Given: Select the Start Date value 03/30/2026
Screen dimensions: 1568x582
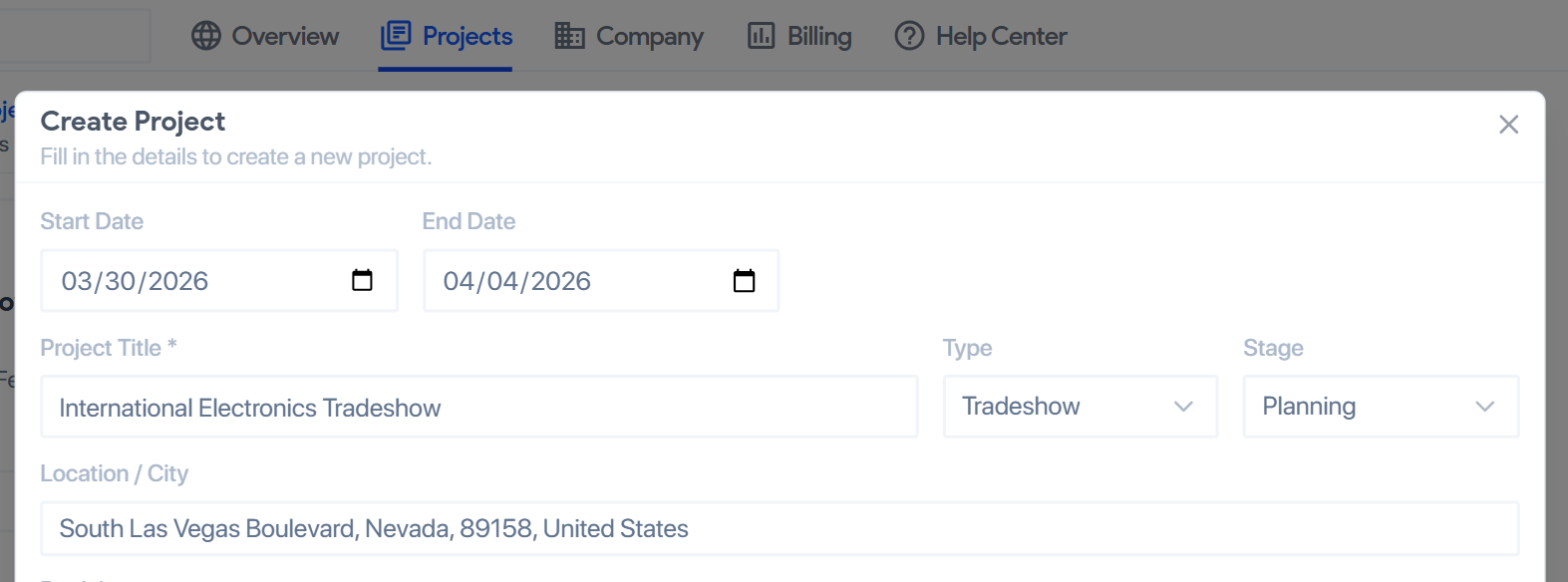Looking at the screenshot, I should (135, 280).
